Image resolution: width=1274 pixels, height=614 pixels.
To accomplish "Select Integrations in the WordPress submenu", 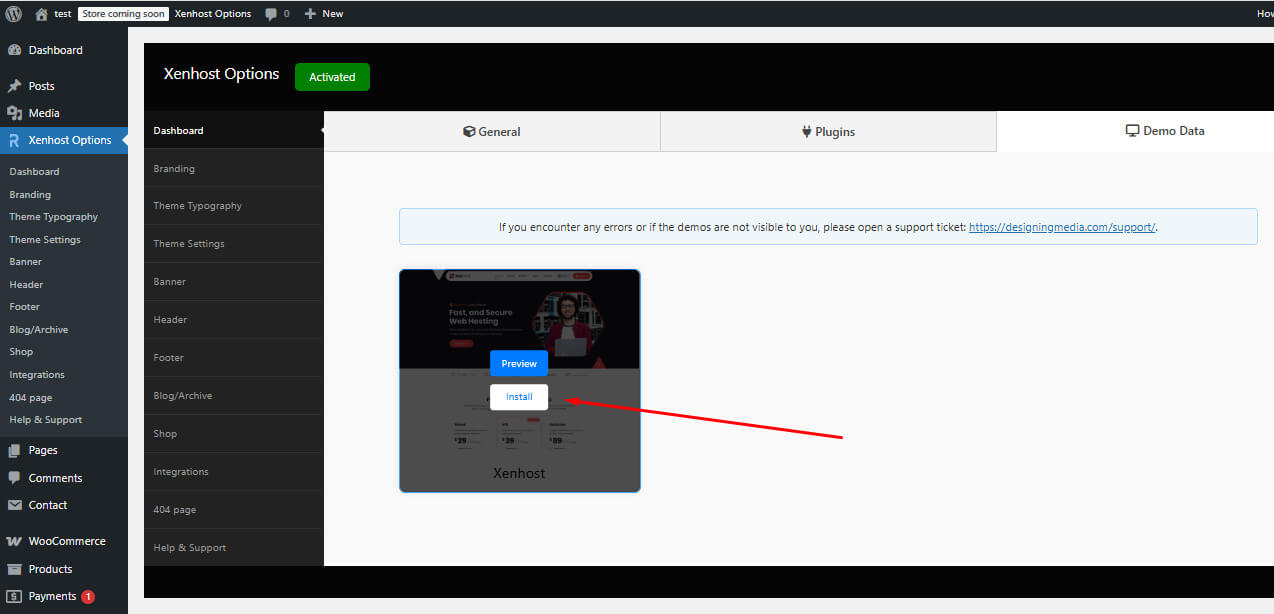I will point(37,375).
